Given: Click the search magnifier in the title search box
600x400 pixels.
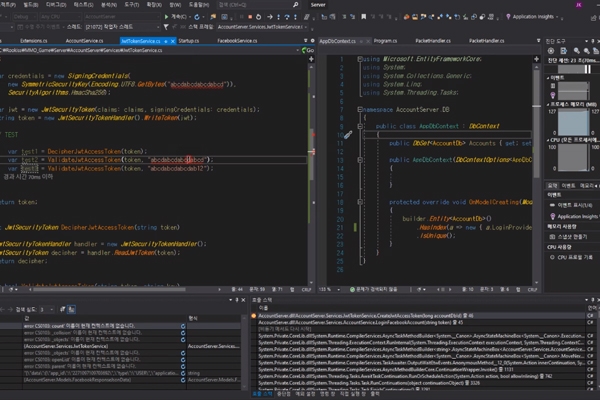Looking at the screenshot, I should (295, 5).
